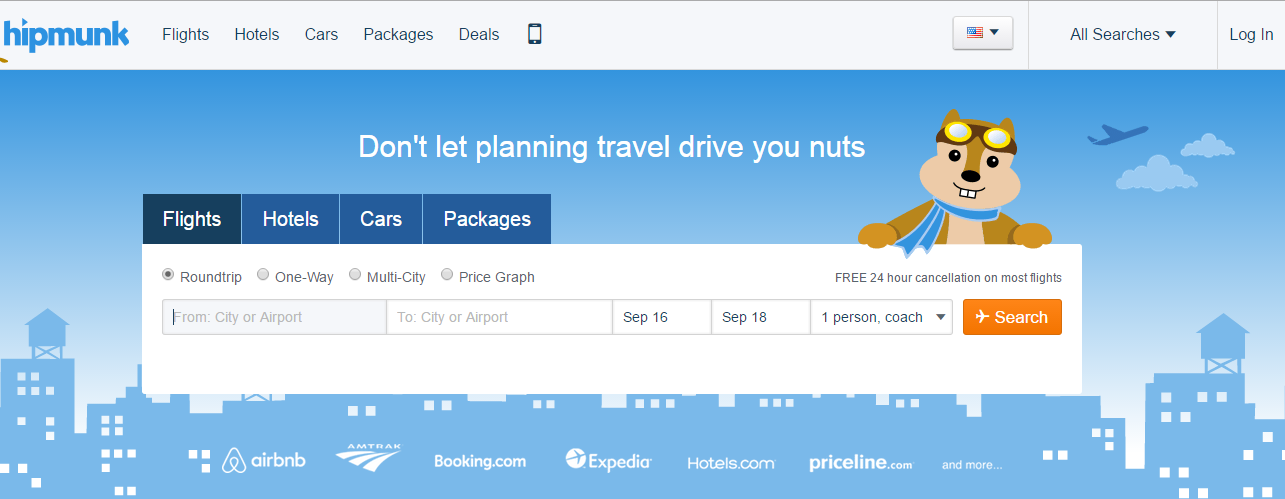Viewport: 1285px width, 499px height.
Task: Open the 1 person, coach dropdown
Action: pos(881,317)
